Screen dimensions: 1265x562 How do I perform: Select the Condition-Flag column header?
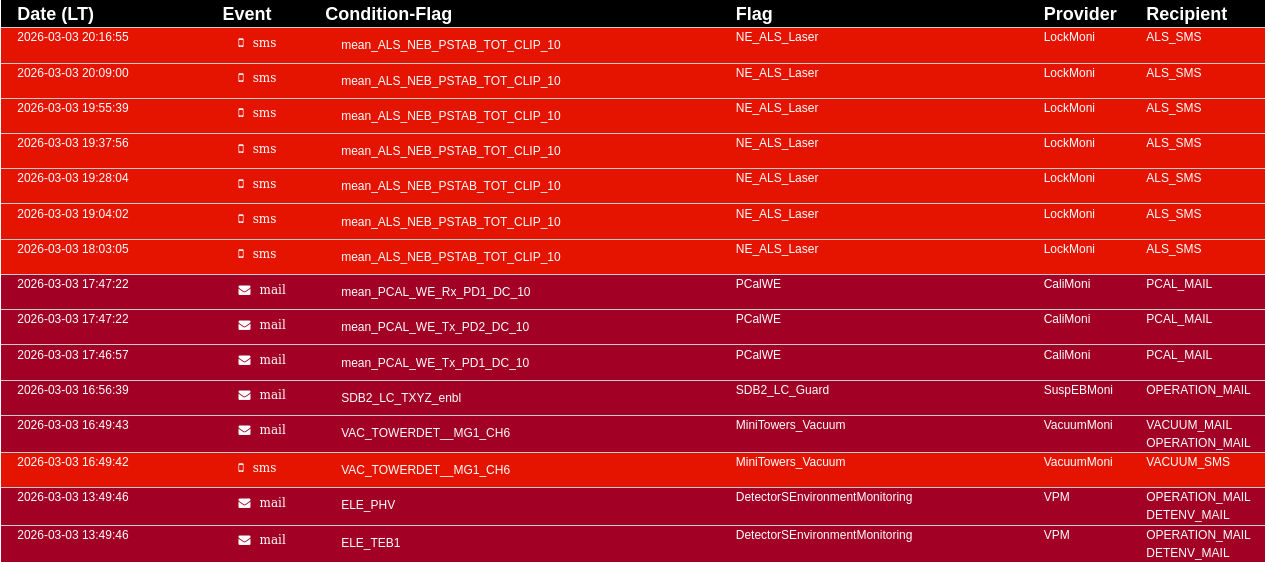[388, 14]
